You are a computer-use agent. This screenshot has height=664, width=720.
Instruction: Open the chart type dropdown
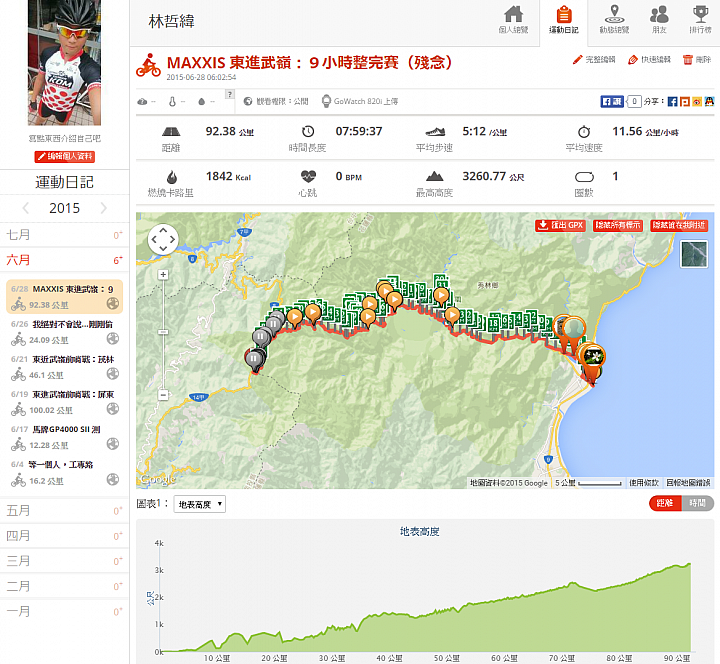[x=199, y=504]
